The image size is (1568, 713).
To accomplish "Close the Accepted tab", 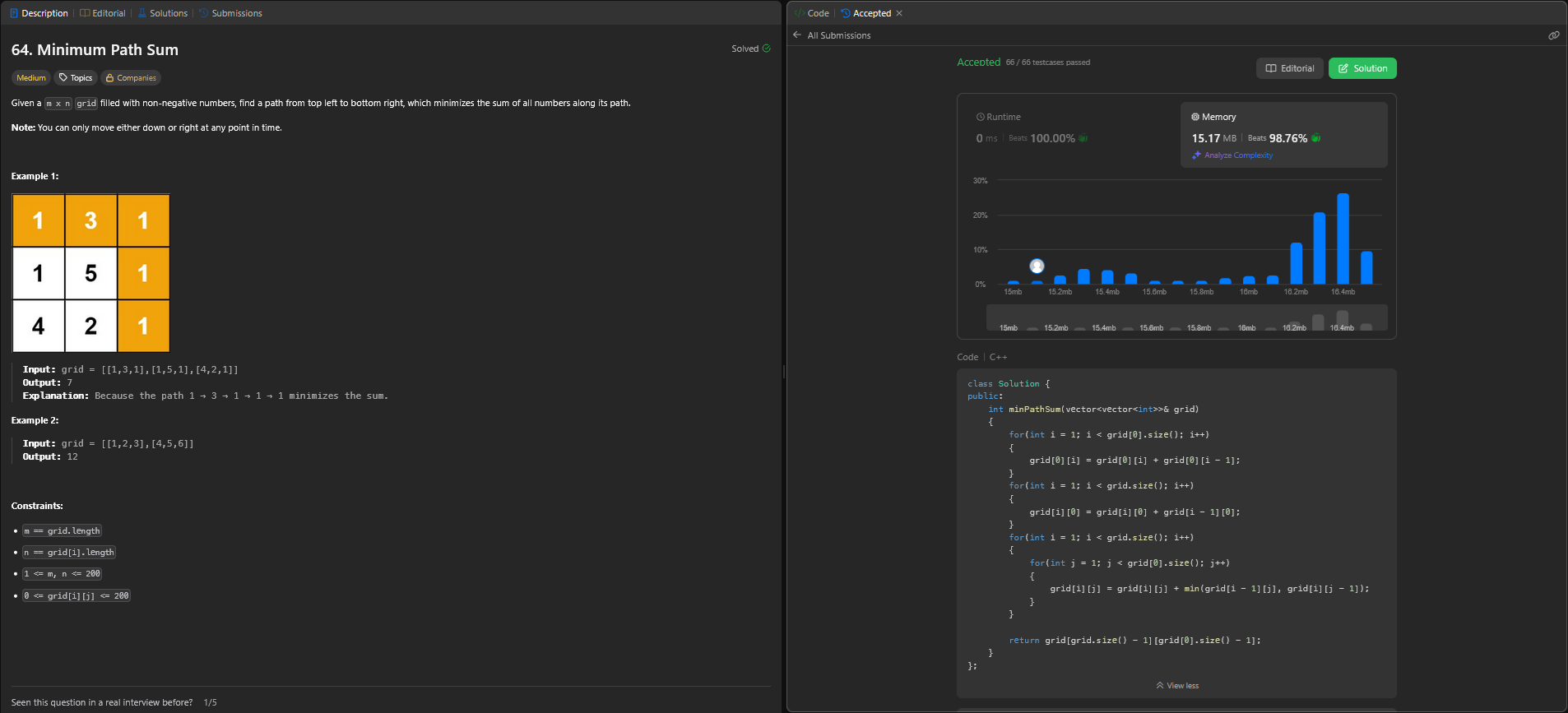I will tap(899, 13).
